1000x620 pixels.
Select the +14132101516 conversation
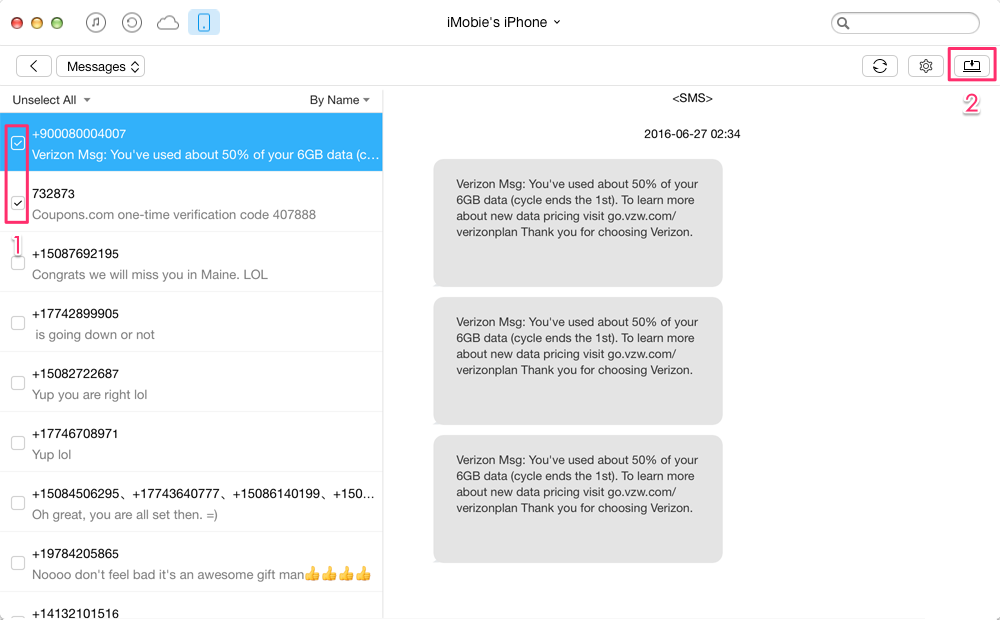tap(191, 607)
